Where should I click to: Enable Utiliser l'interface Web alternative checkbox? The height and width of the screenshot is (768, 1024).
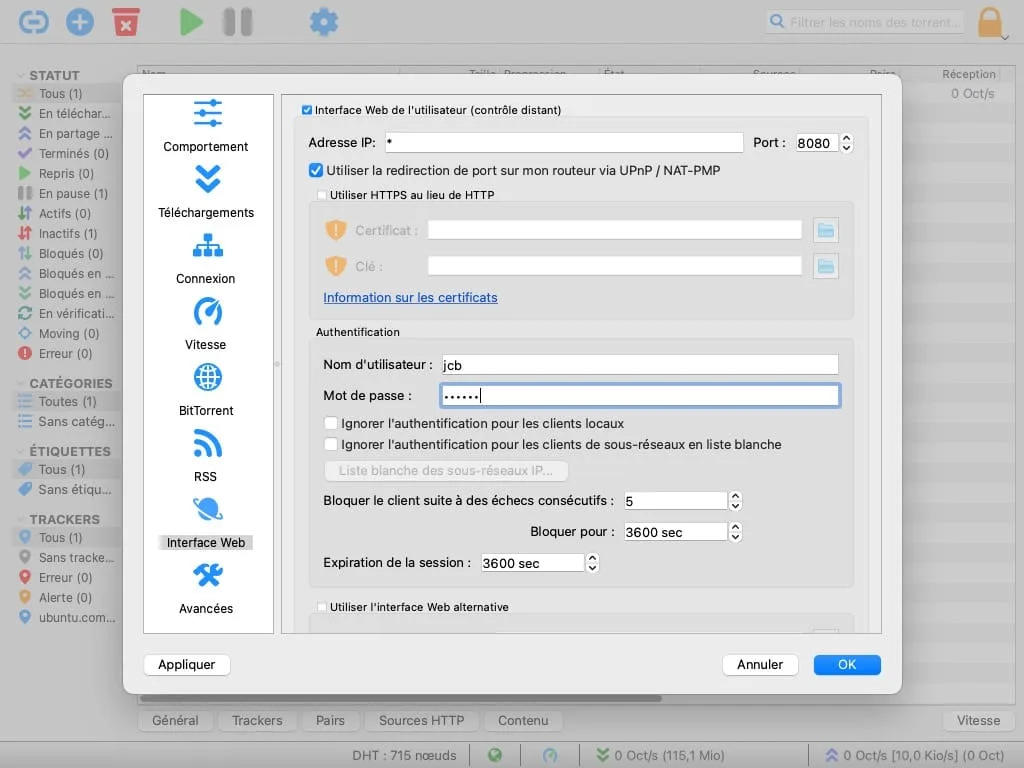[x=321, y=607]
